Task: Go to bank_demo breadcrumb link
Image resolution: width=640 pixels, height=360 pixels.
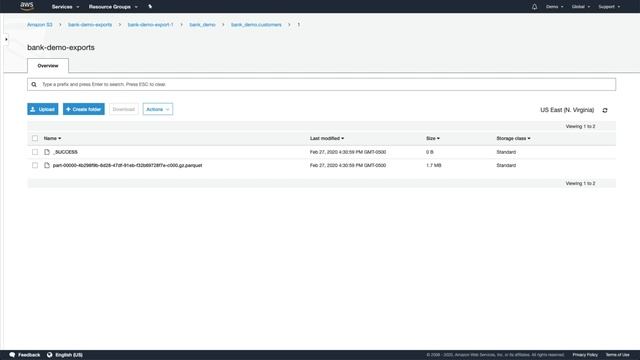Action: 202,25
